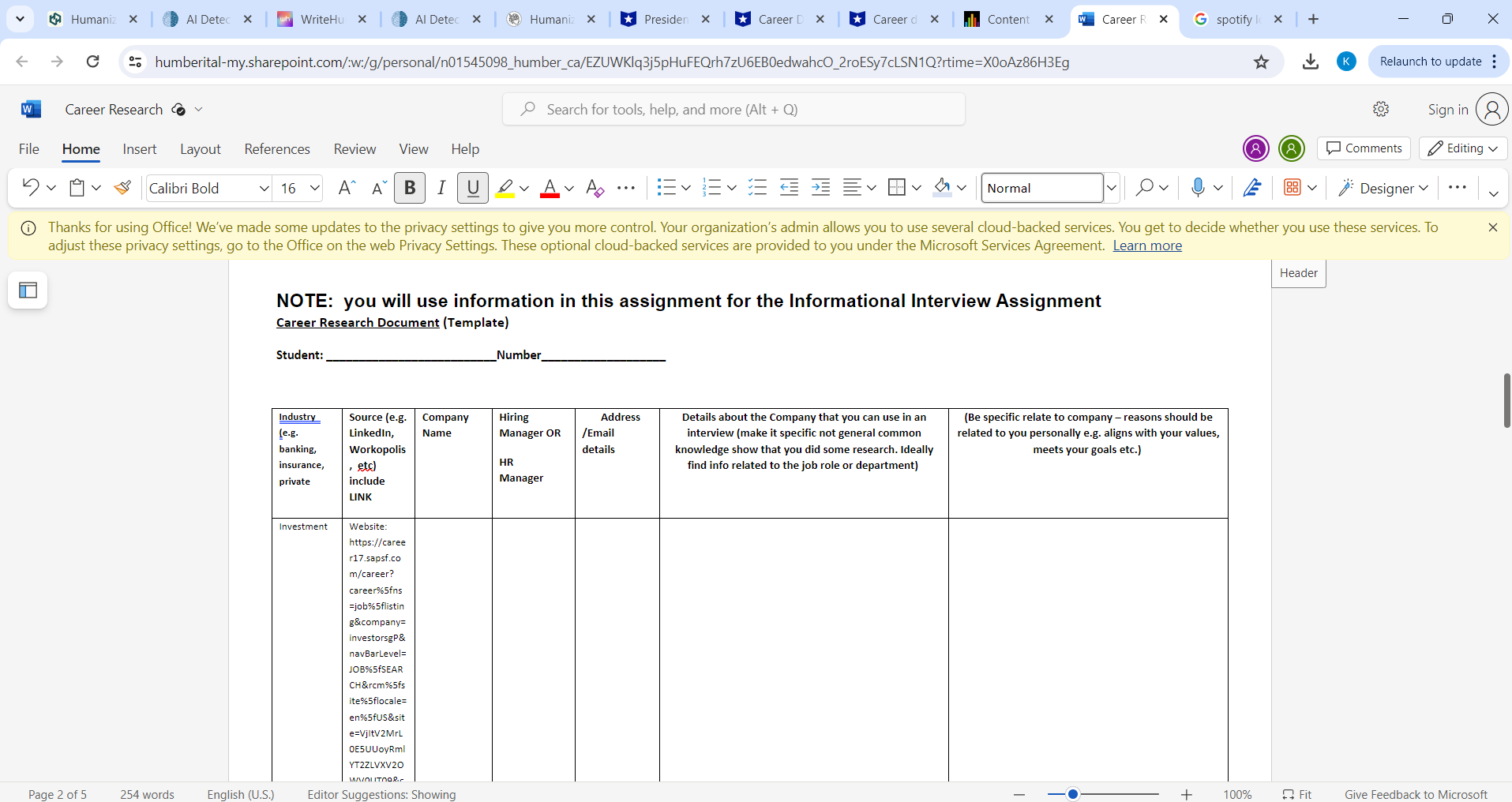Toggle Bold formatting
This screenshot has height=802, width=1512.
tap(410, 188)
